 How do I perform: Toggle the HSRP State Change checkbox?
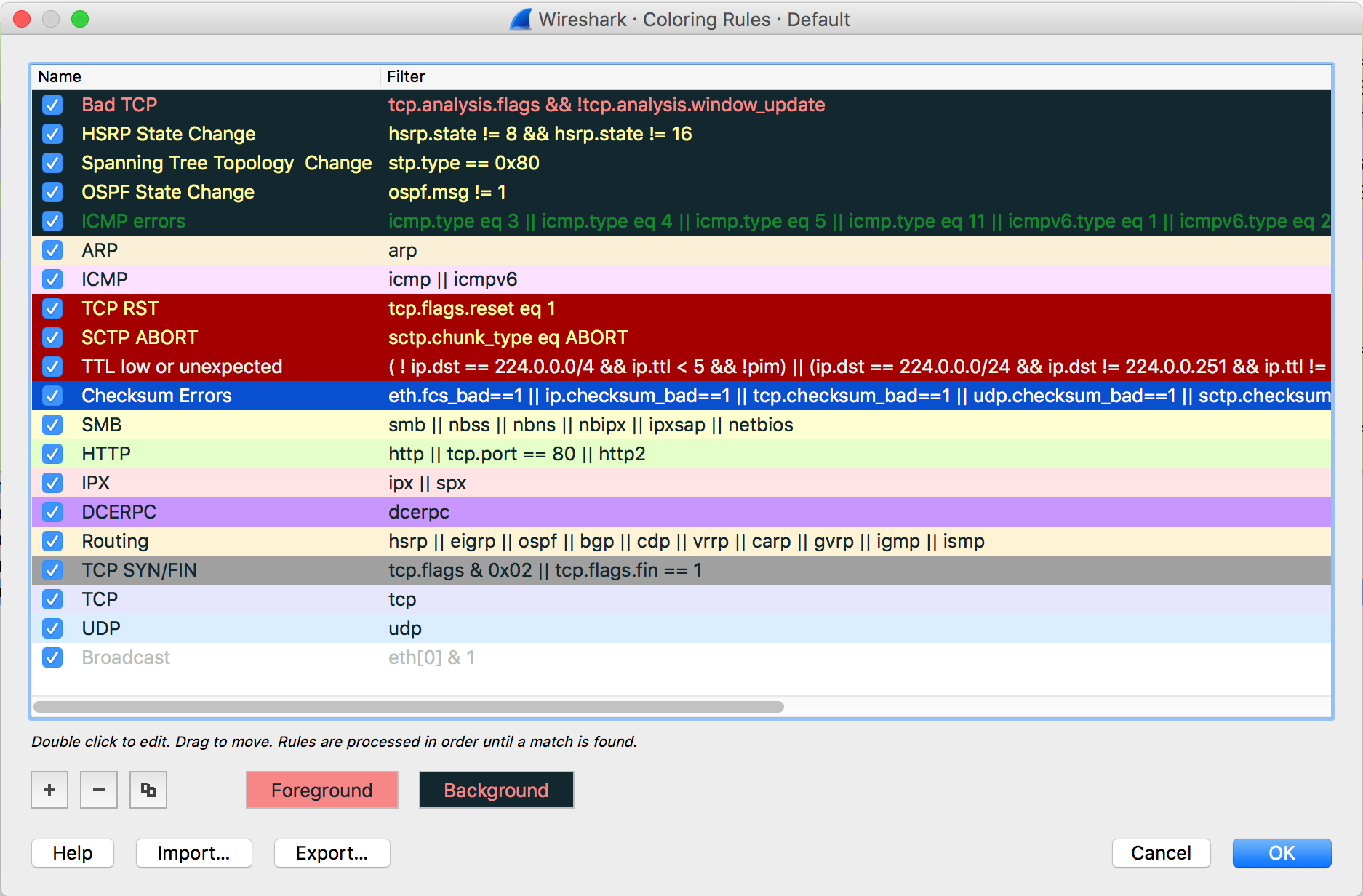[52, 134]
